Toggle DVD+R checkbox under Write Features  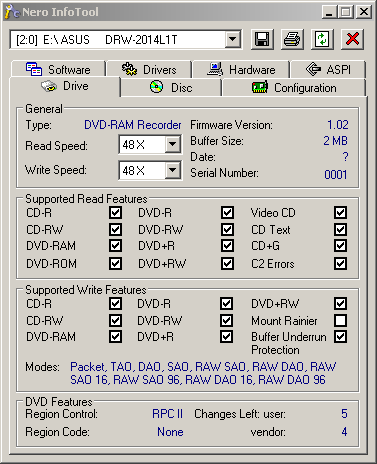click(x=227, y=337)
